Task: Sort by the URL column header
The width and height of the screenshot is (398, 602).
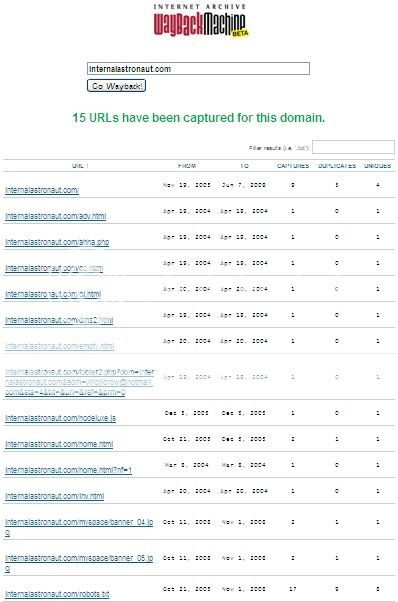Action: click(x=80, y=166)
